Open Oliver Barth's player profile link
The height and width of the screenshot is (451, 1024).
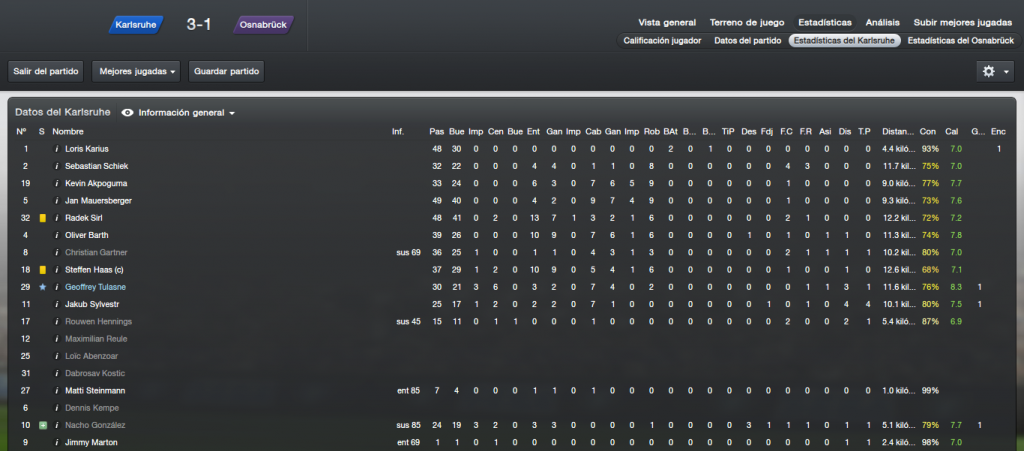click(x=87, y=235)
